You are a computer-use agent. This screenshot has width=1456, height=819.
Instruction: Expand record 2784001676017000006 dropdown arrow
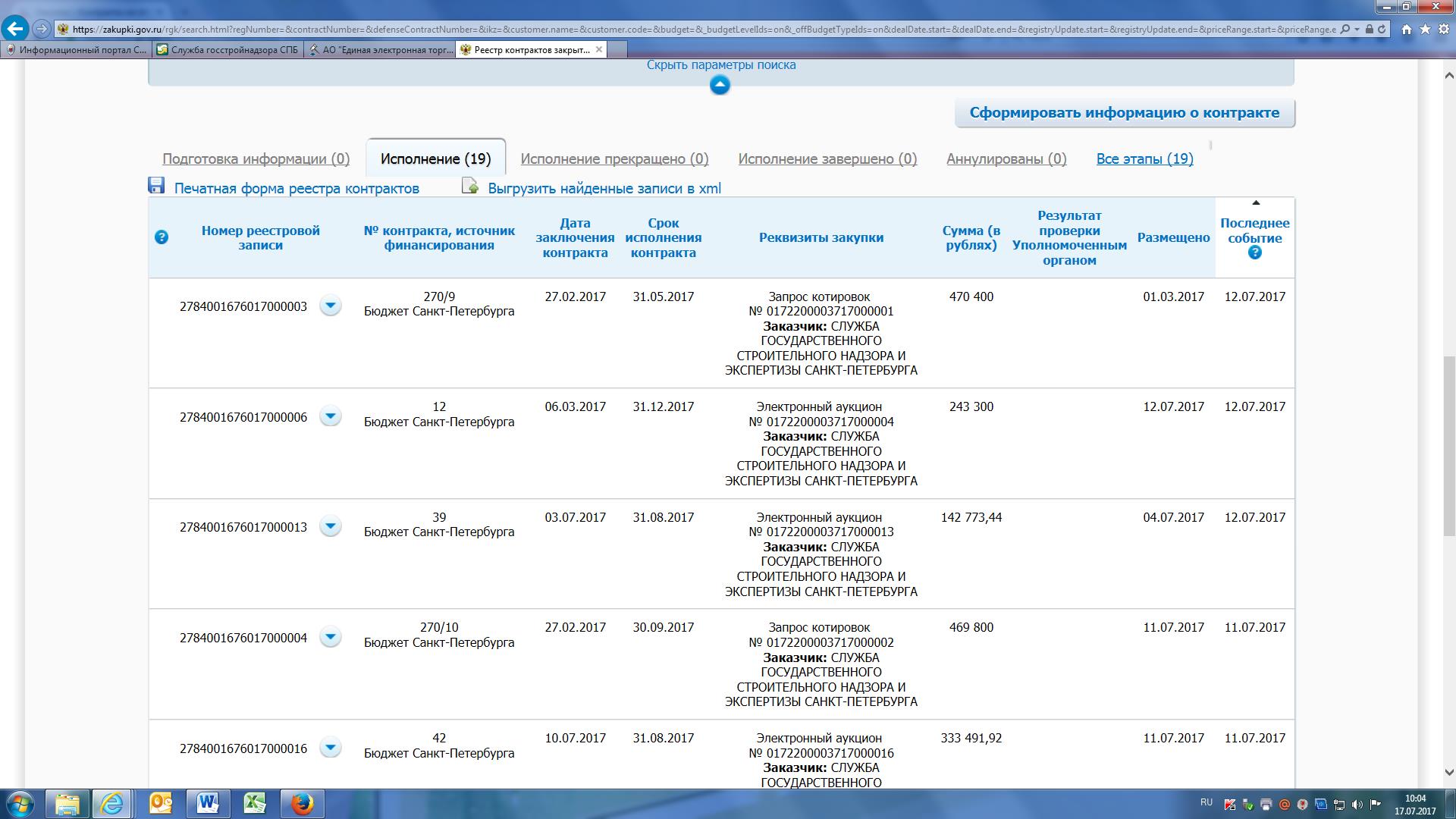click(330, 416)
